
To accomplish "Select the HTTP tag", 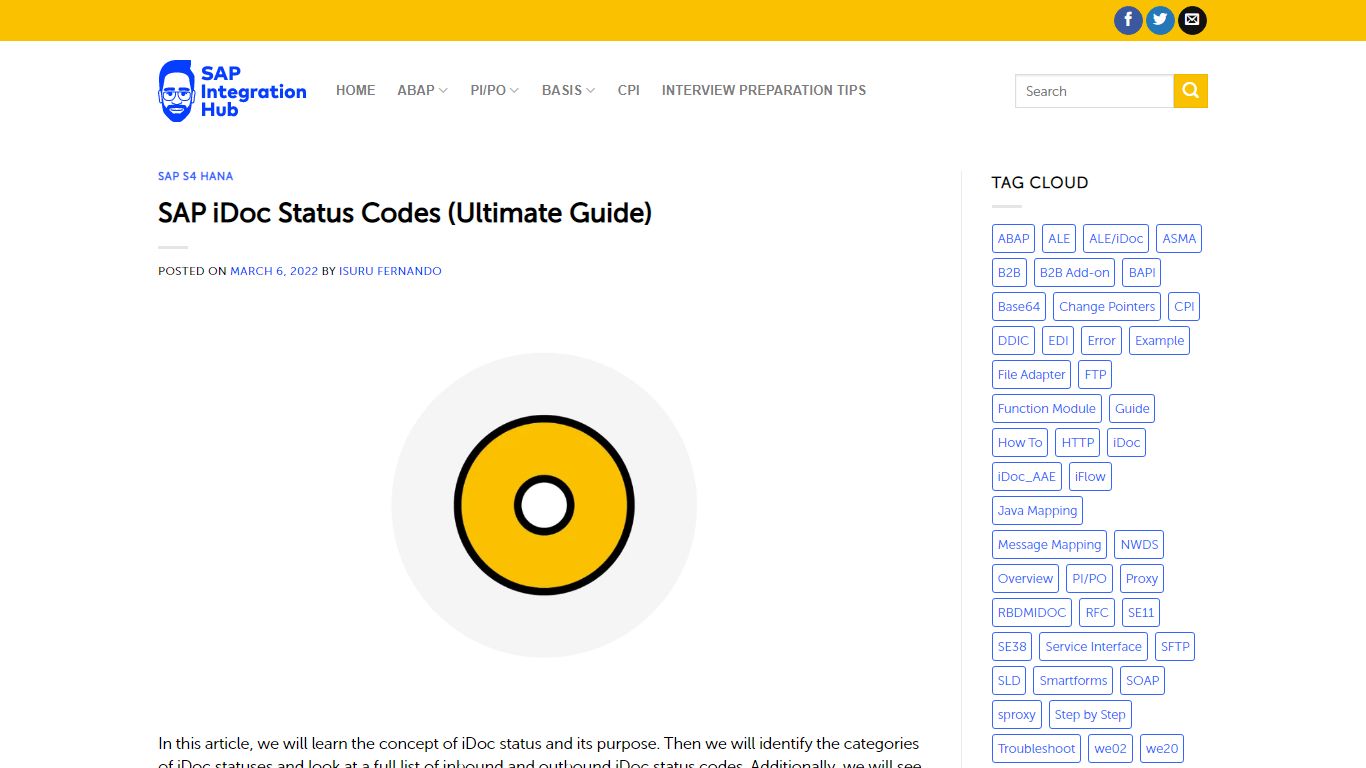I will [1078, 443].
